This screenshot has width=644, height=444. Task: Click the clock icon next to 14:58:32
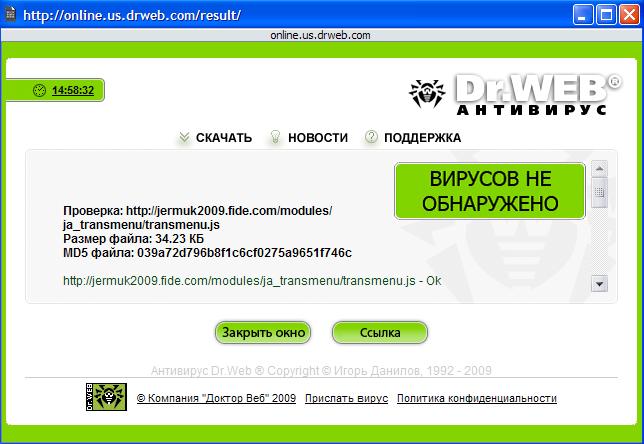(x=39, y=90)
